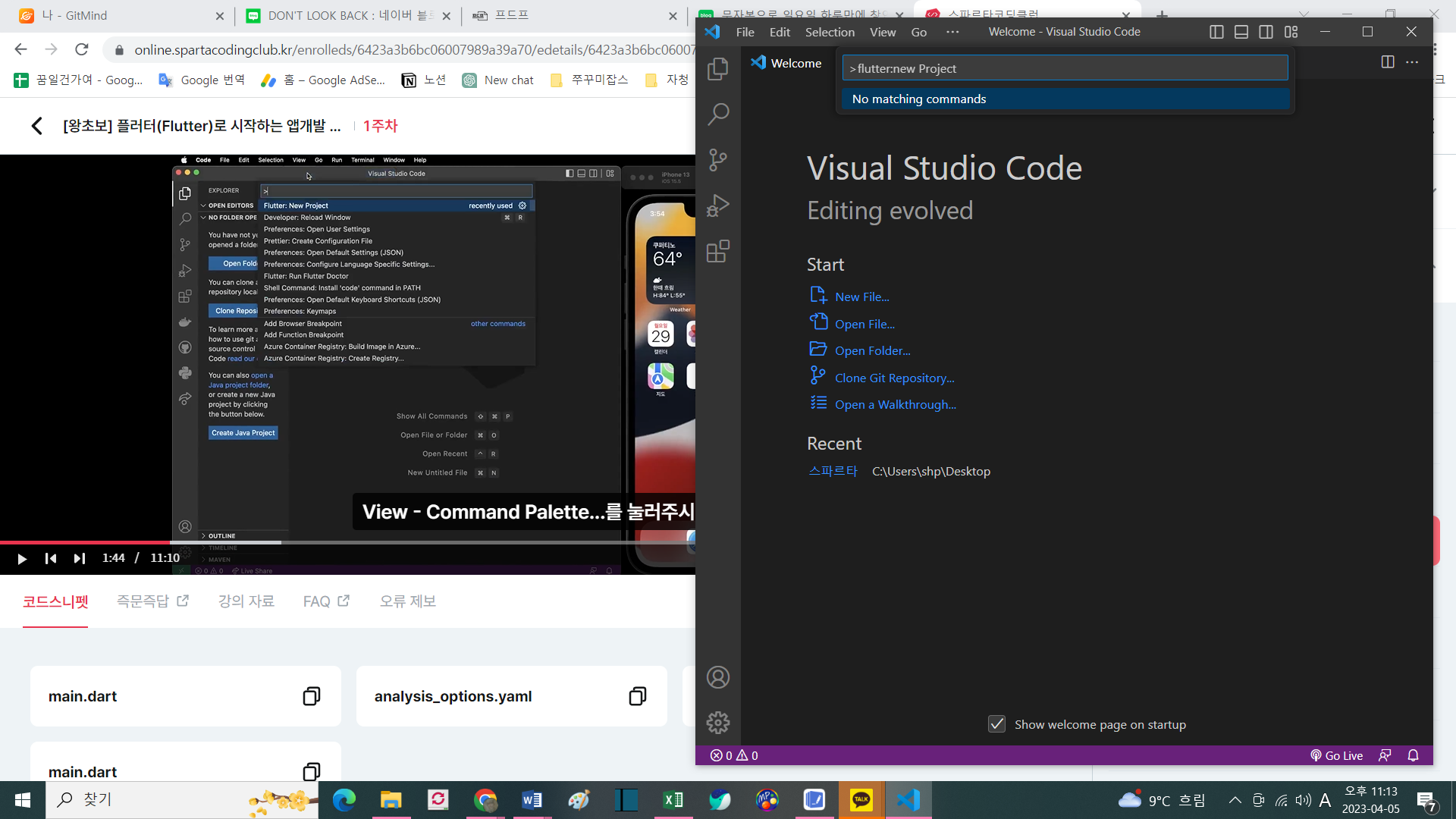Click the New File... link

point(861,297)
